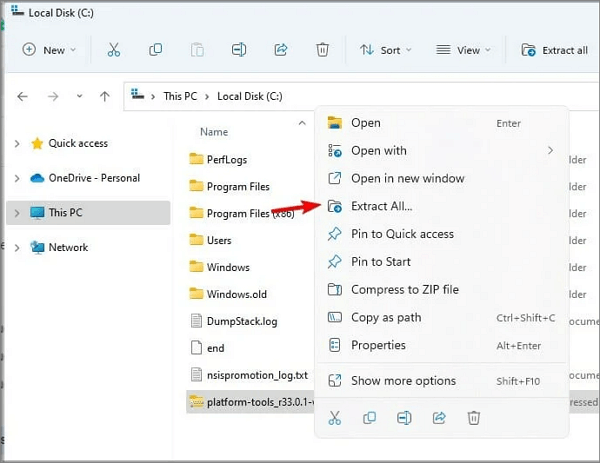
Task: Expand the Quick access tree node
Action: 17,143
